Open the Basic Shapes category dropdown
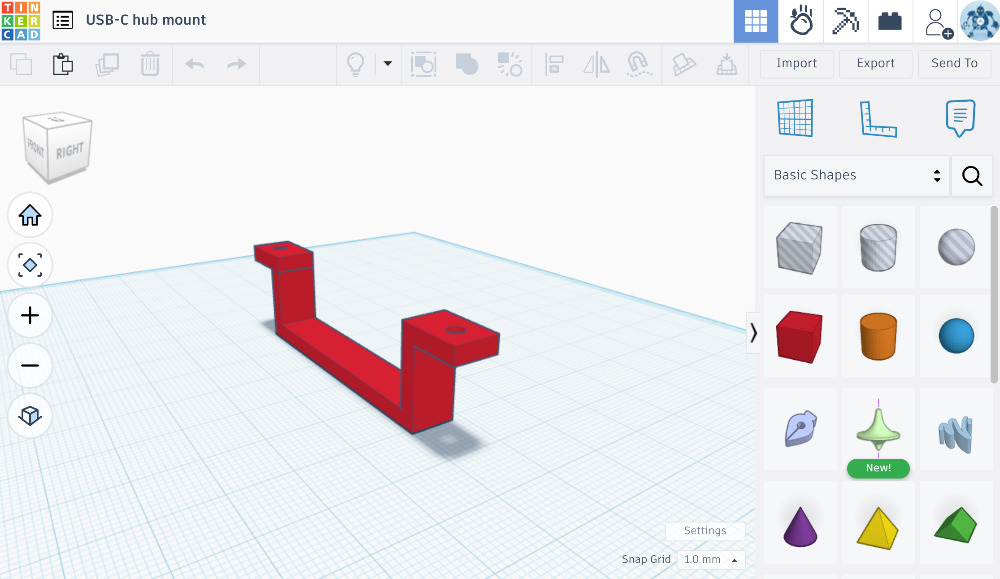Screen dimensions: 1000x579 coord(855,175)
